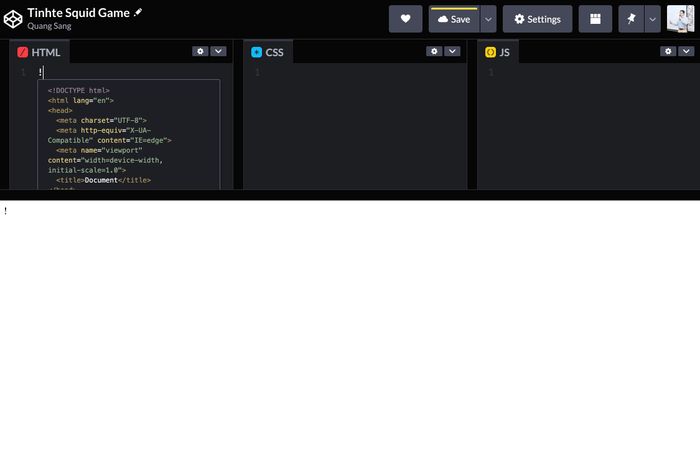Visit the Quang Sang author link
Viewport: 700px width, 454px height.
(49, 27)
